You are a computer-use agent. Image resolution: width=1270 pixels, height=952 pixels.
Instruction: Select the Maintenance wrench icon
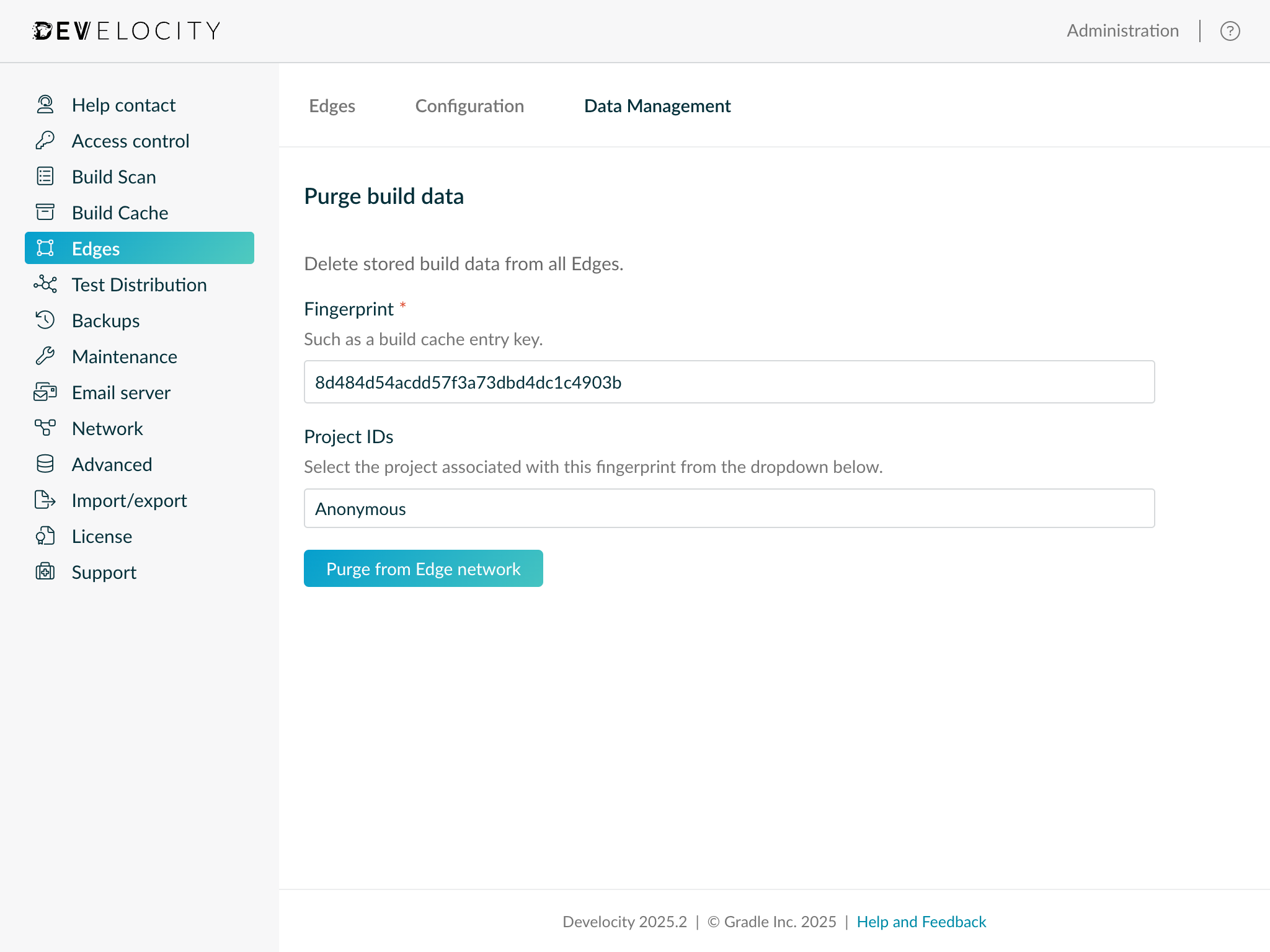[x=44, y=356]
